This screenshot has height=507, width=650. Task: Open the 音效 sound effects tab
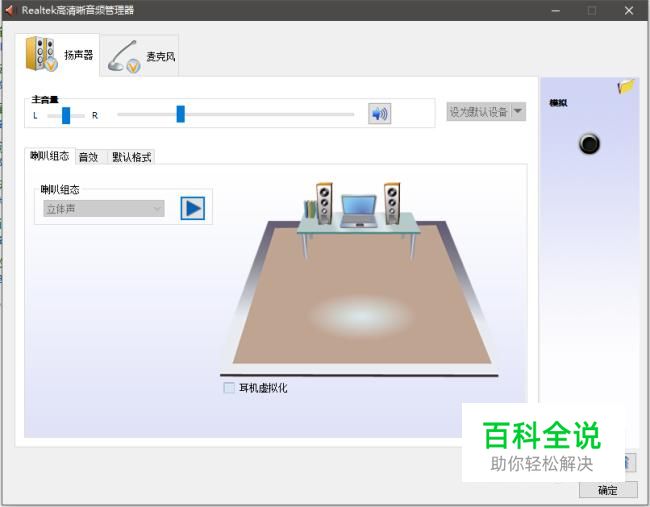point(88,157)
